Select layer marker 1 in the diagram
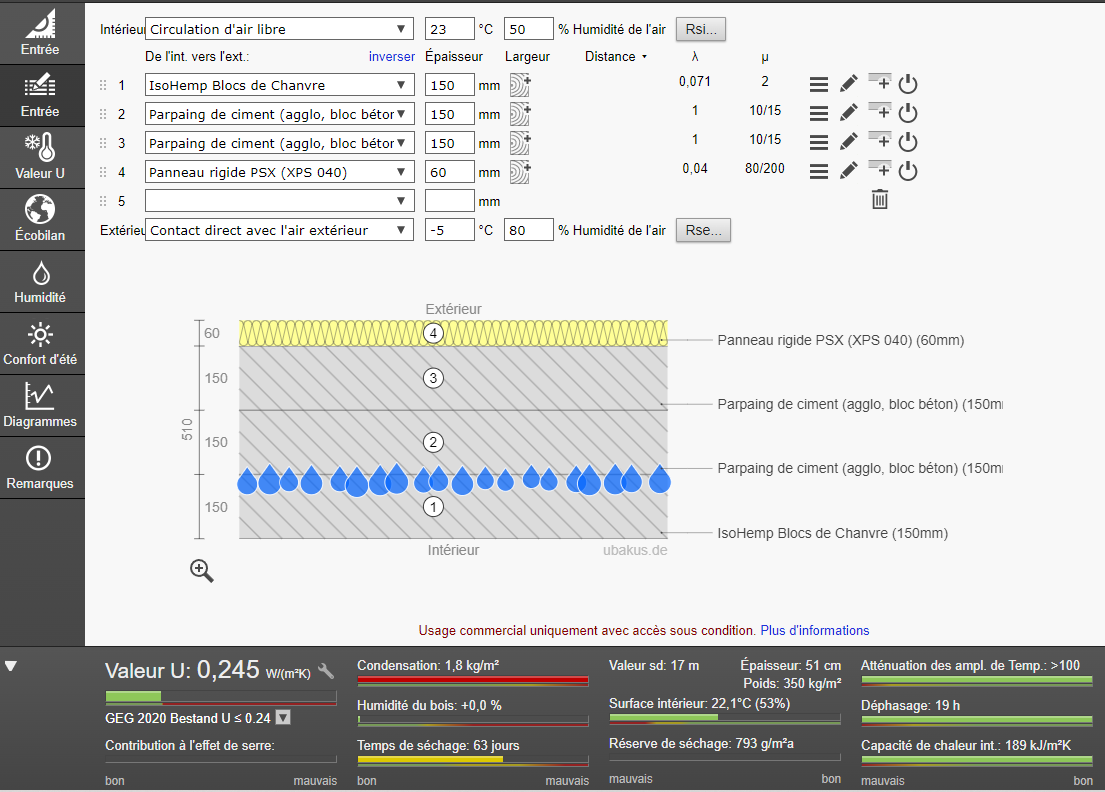The width and height of the screenshot is (1105, 792). 433,506
